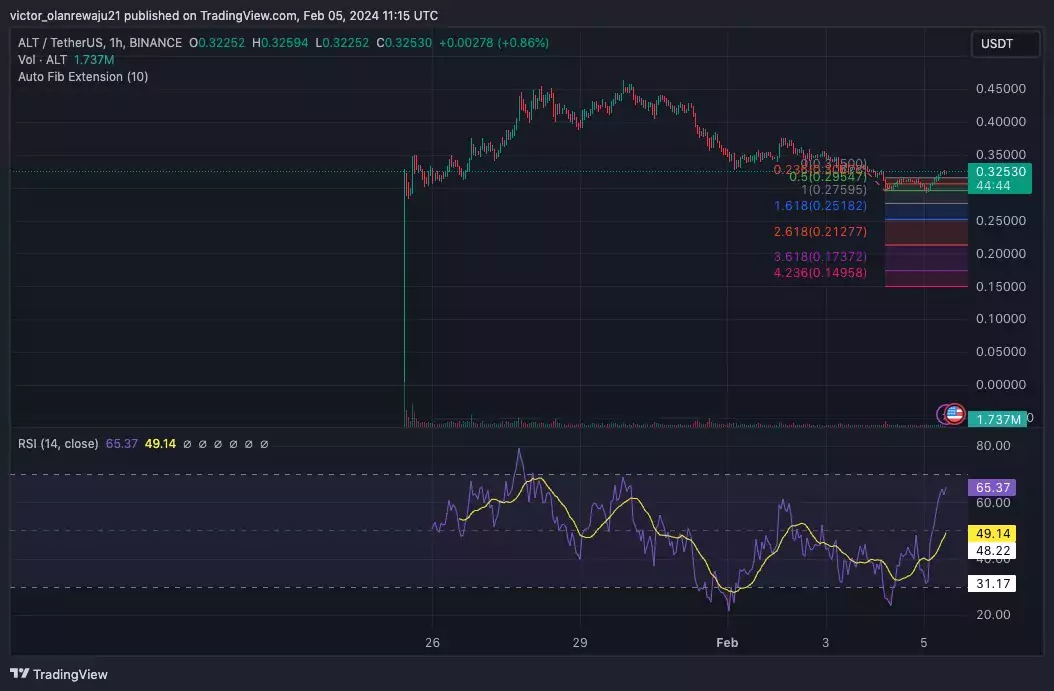Click the purple 65.37 RSI value tag
Screen dimensions: 1054x691
991,487
